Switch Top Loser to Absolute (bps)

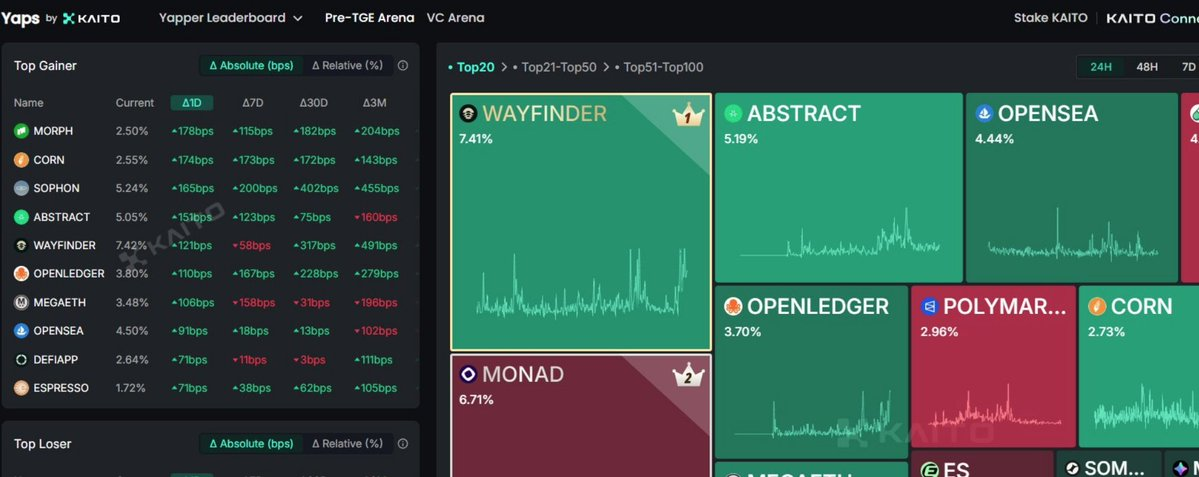tap(252, 443)
